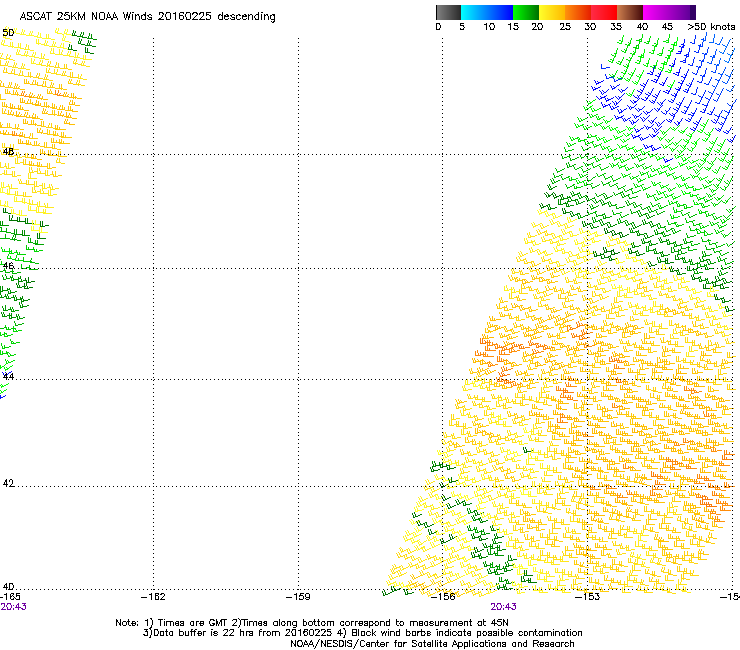Click the latitude axis label "42"
740x650 pixels.
coord(8,483)
